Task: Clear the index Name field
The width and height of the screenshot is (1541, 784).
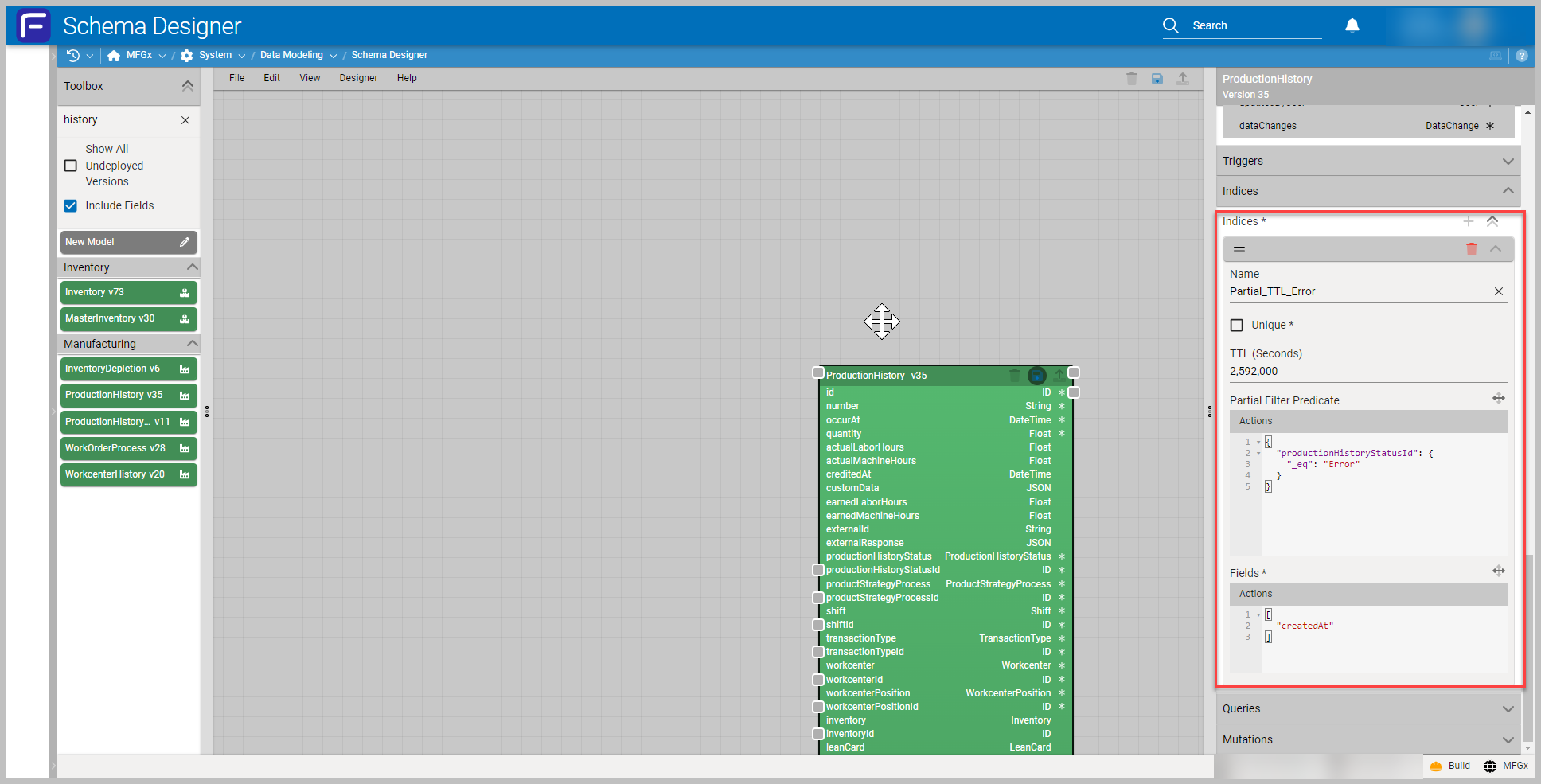Action: (1498, 291)
